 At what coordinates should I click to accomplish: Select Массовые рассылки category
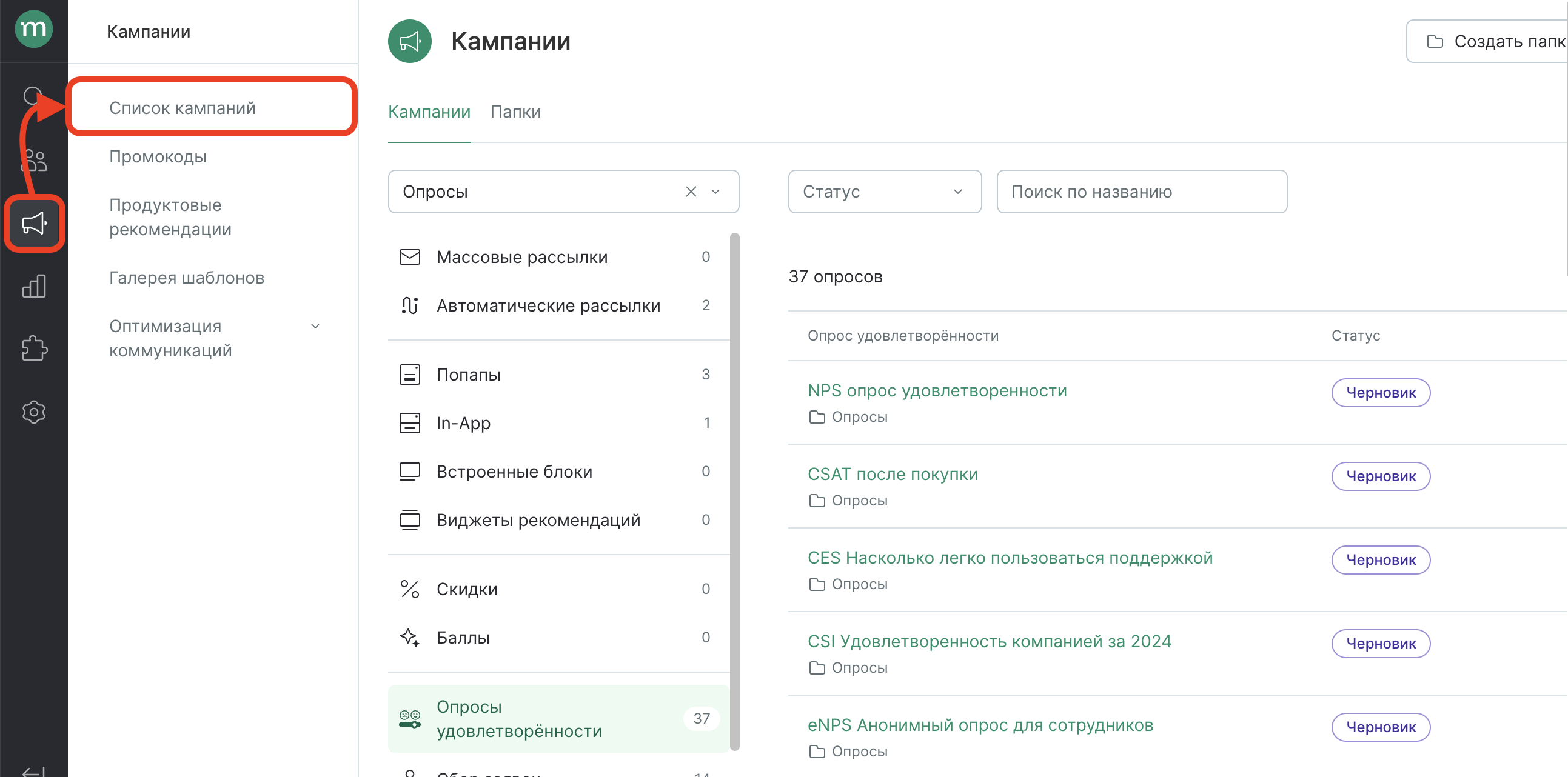tap(559, 257)
